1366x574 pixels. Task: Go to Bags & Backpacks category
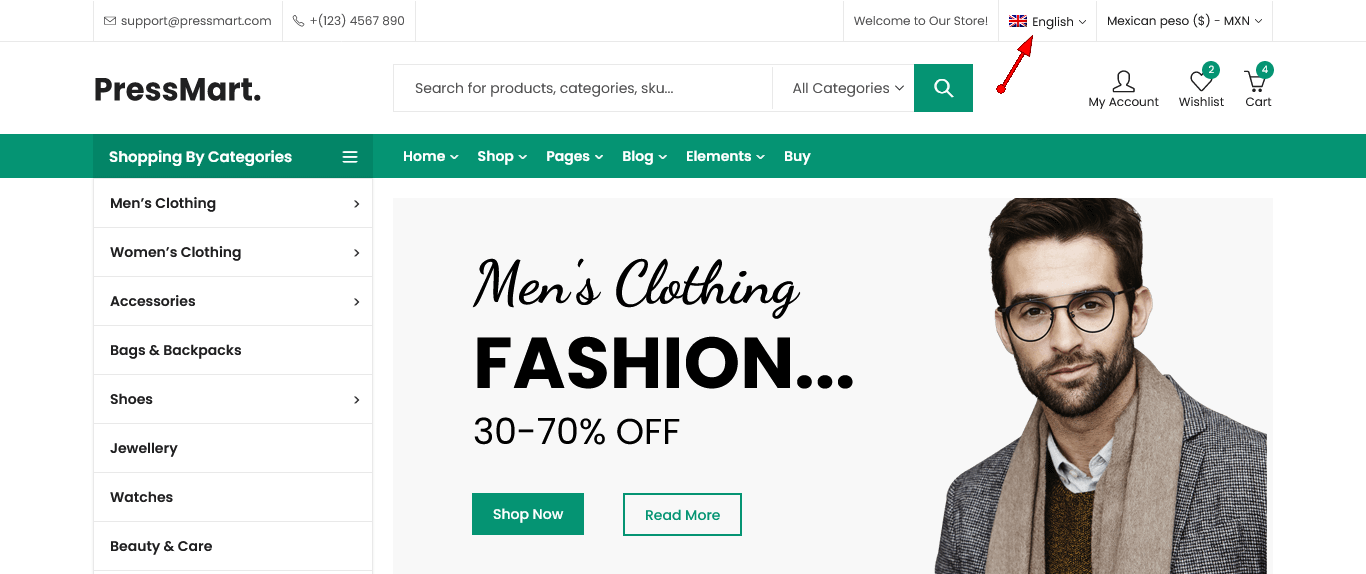tap(176, 350)
